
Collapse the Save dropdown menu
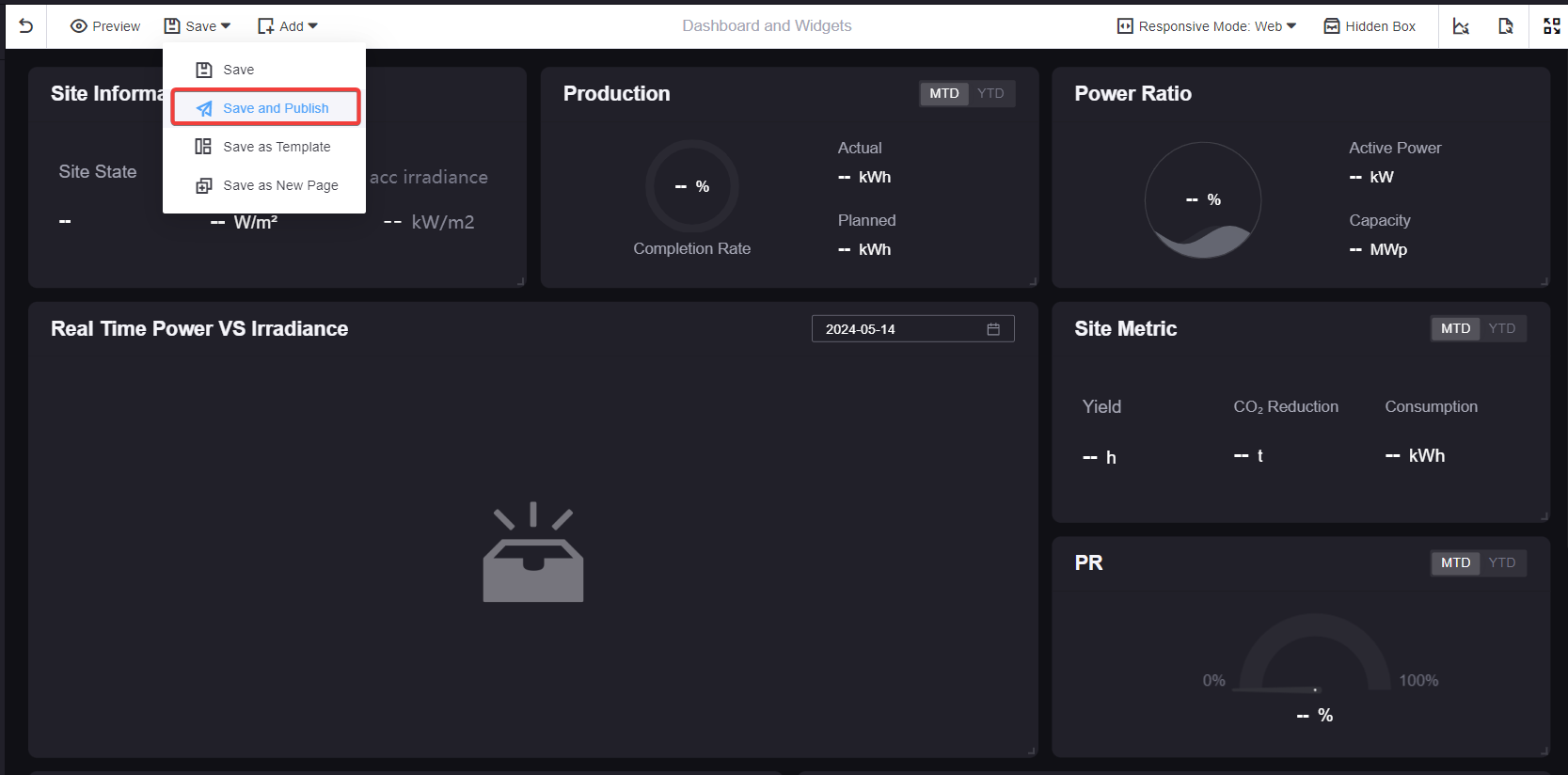coord(198,26)
